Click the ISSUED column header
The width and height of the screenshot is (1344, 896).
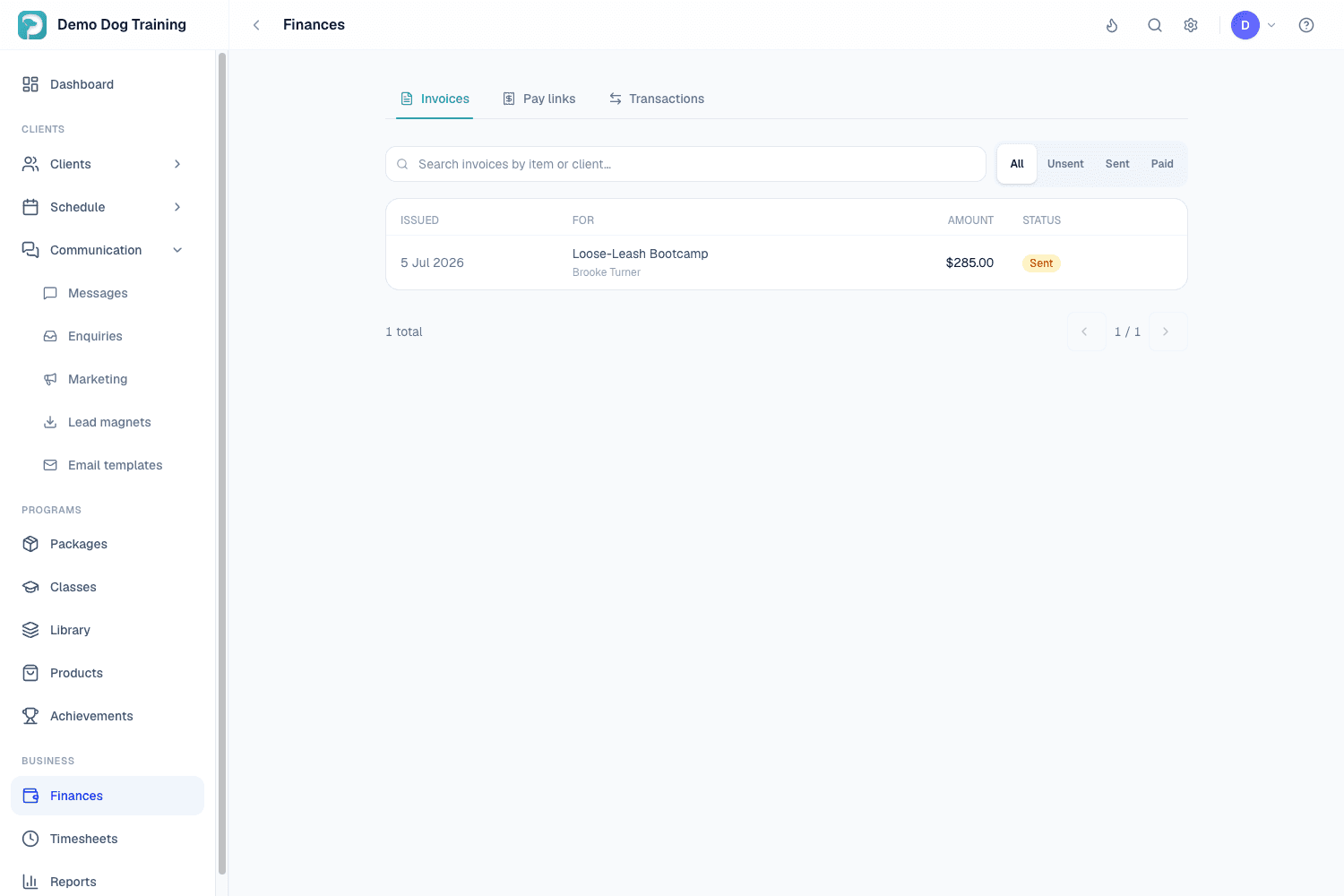click(419, 220)
